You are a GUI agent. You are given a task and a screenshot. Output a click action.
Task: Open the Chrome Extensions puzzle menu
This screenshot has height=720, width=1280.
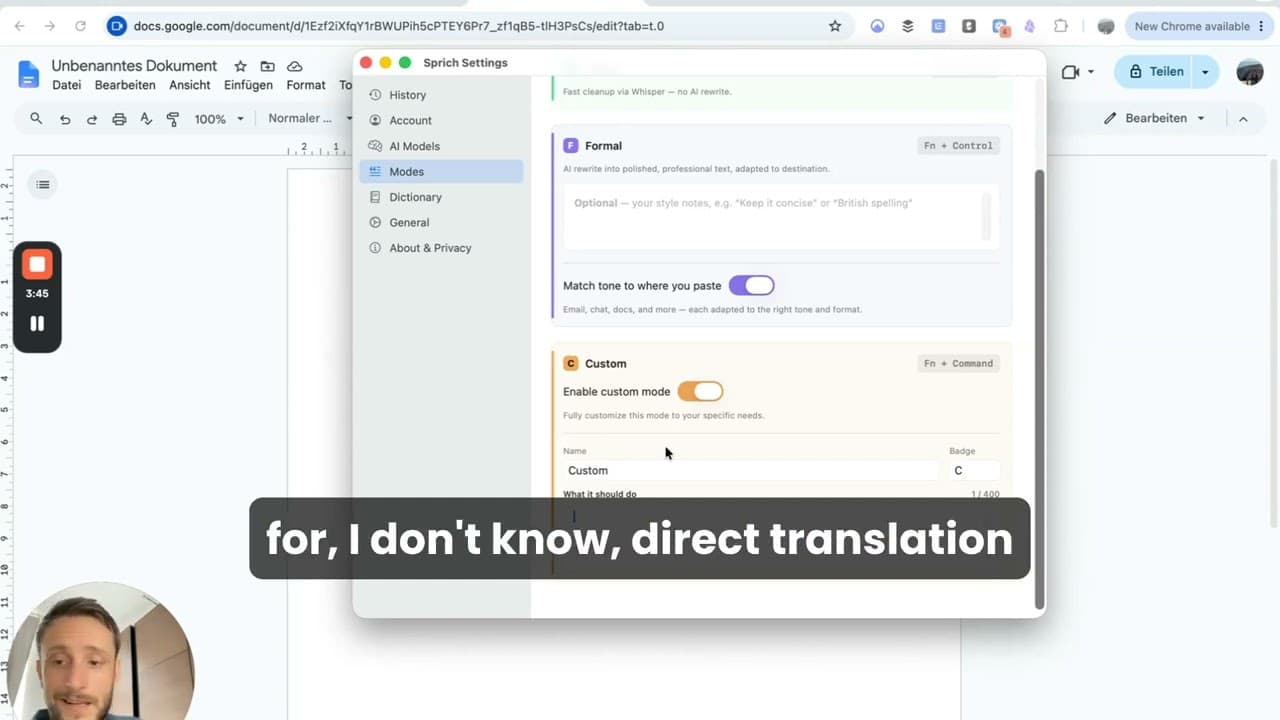pyautogui.click(x=1061, y=26)
